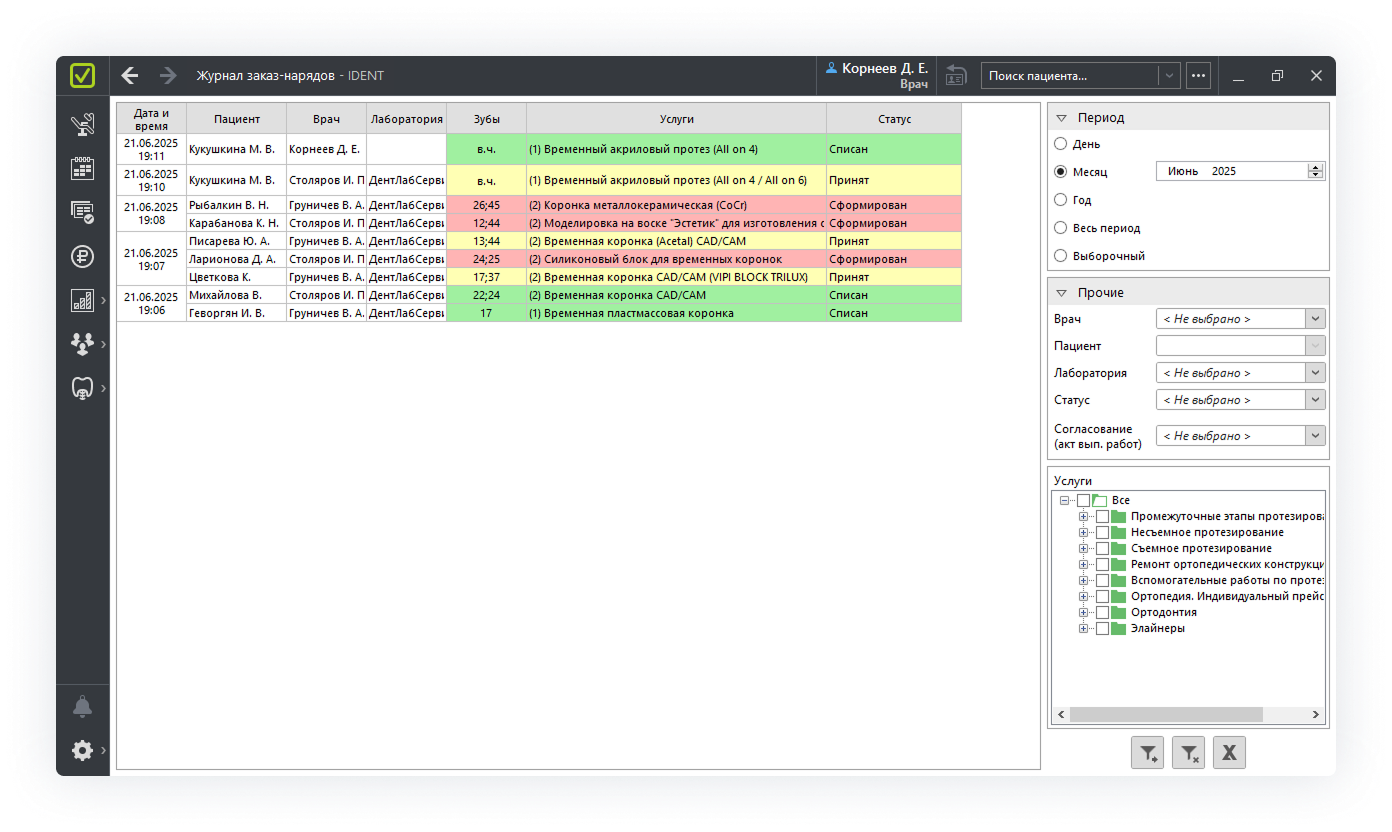This screenshot has width=1392, height=832.
Task: Sort by the Услуги column header
Action: tap(677, 118)
